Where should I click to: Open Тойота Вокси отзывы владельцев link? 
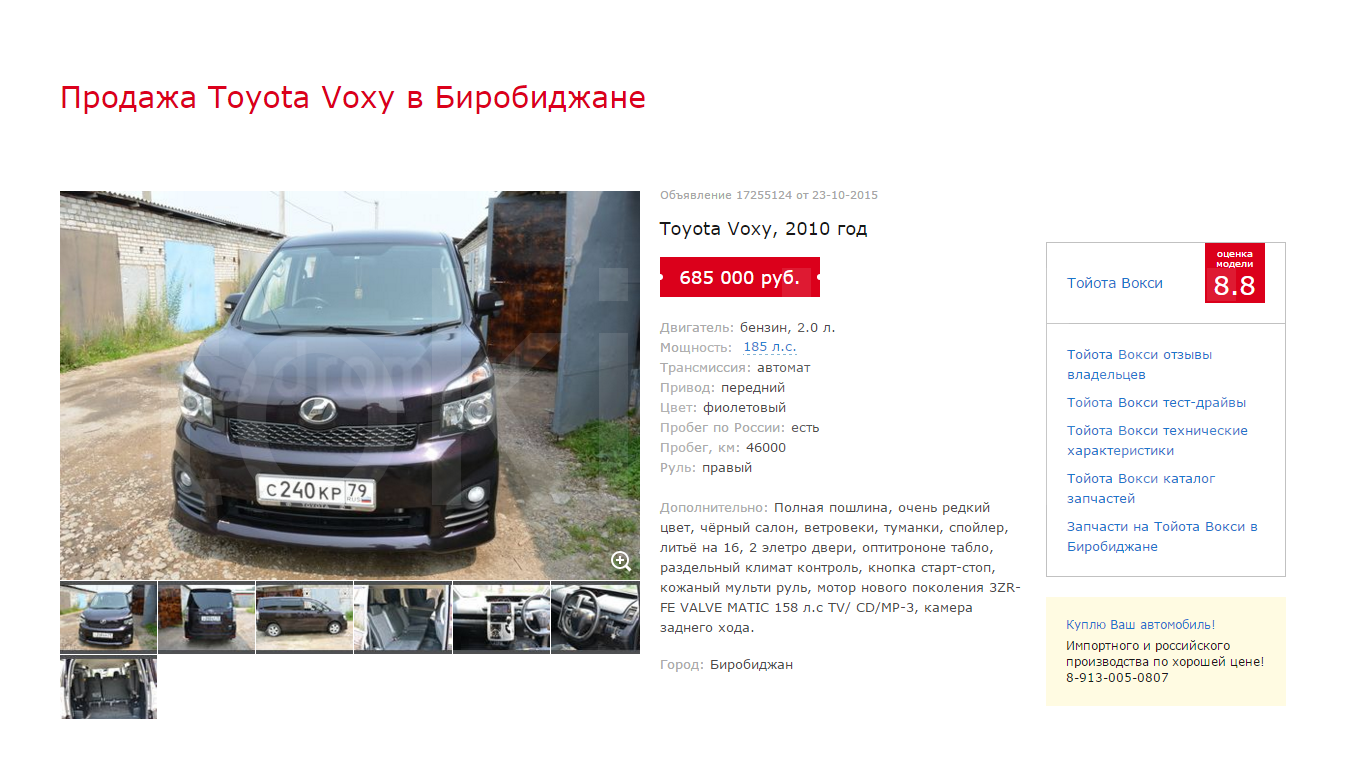(1139, 365)
